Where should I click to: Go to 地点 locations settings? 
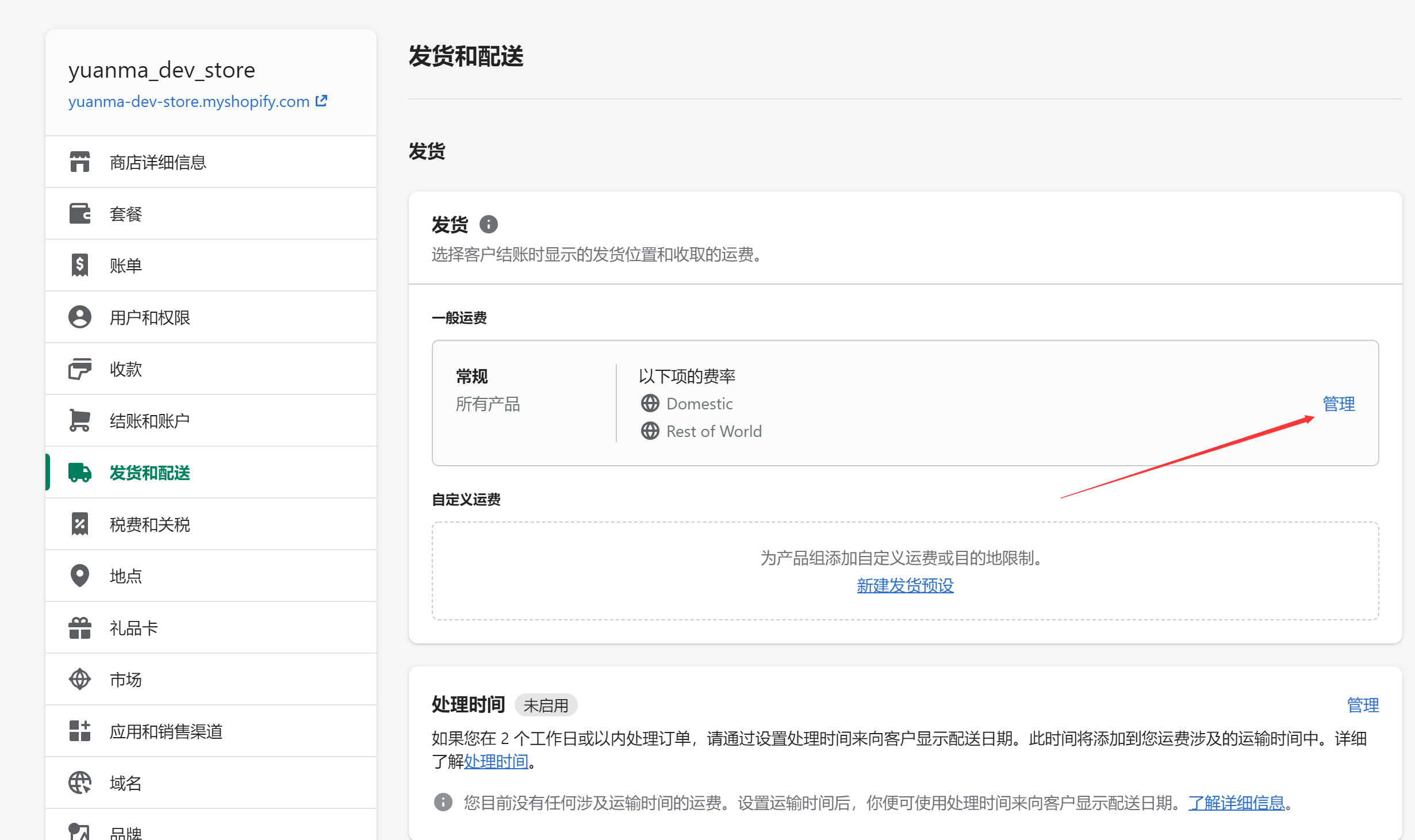point(211,576)
